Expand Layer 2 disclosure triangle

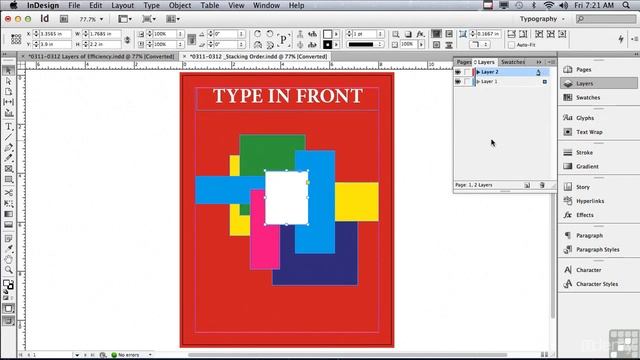pos(478,72)
